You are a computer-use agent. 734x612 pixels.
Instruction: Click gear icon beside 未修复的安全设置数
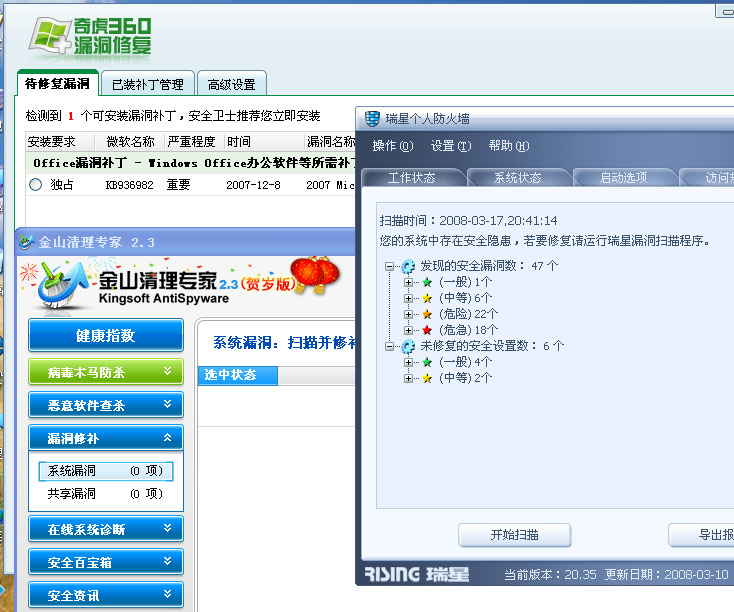408,346
